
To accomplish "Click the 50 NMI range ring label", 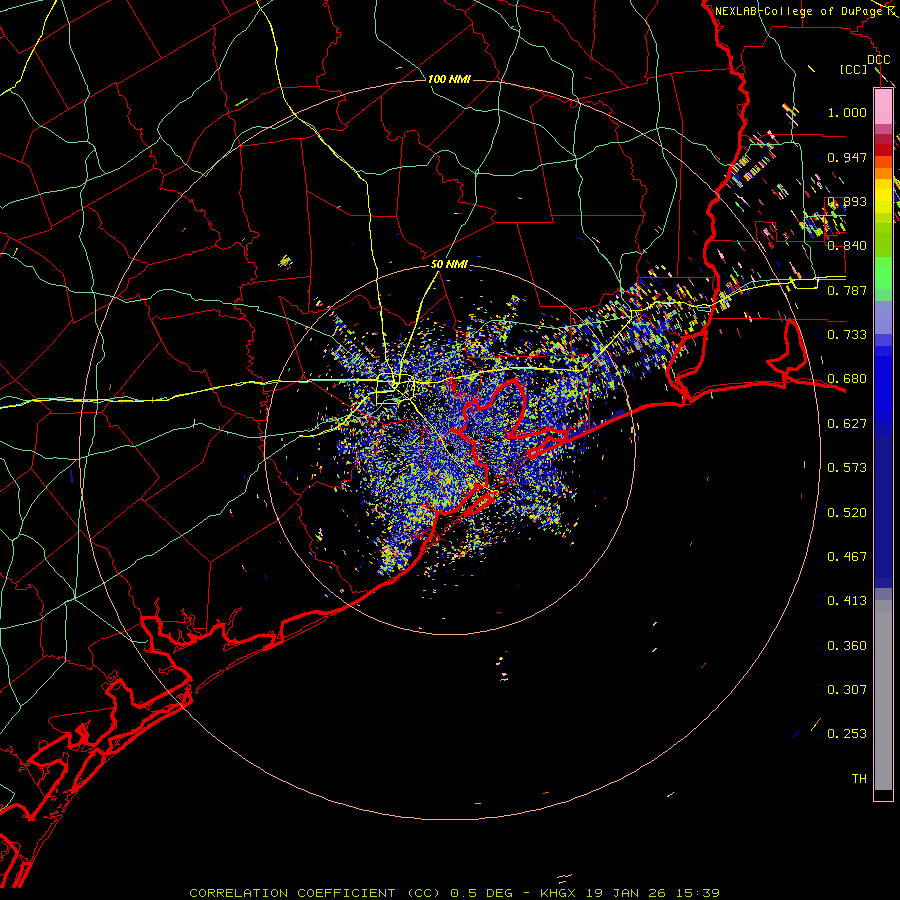I will click(449, 265).
